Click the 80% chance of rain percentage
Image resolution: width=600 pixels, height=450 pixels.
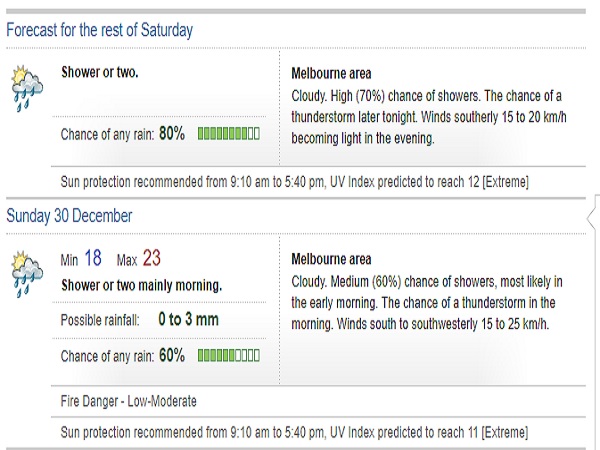coord(171,133)
